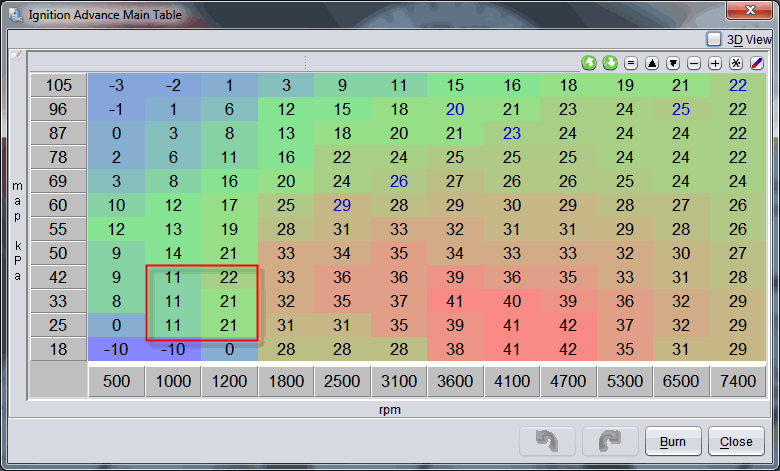Select the 78 kPa map axis bin

(x=59, y=157)
